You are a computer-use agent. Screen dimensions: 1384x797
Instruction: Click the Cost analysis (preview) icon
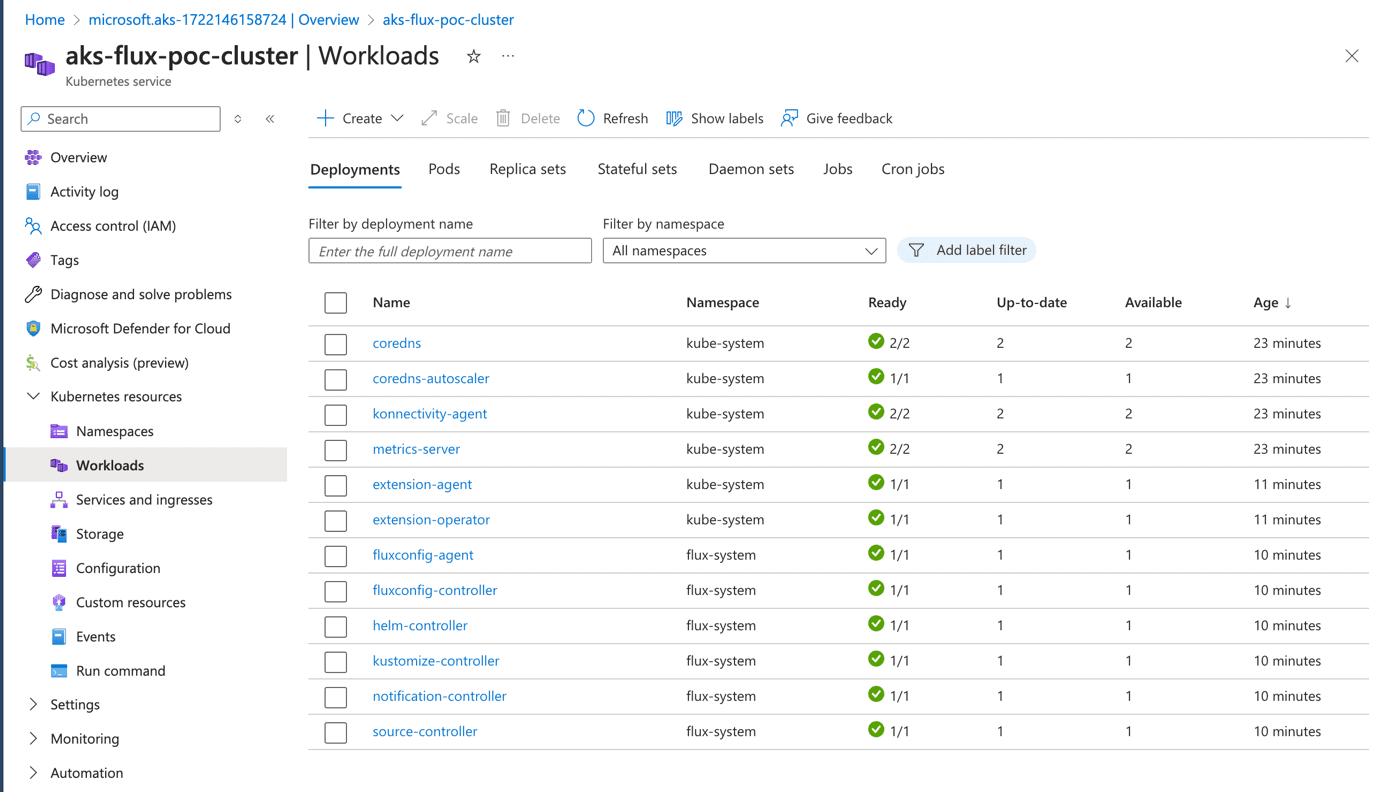point(33,363)
